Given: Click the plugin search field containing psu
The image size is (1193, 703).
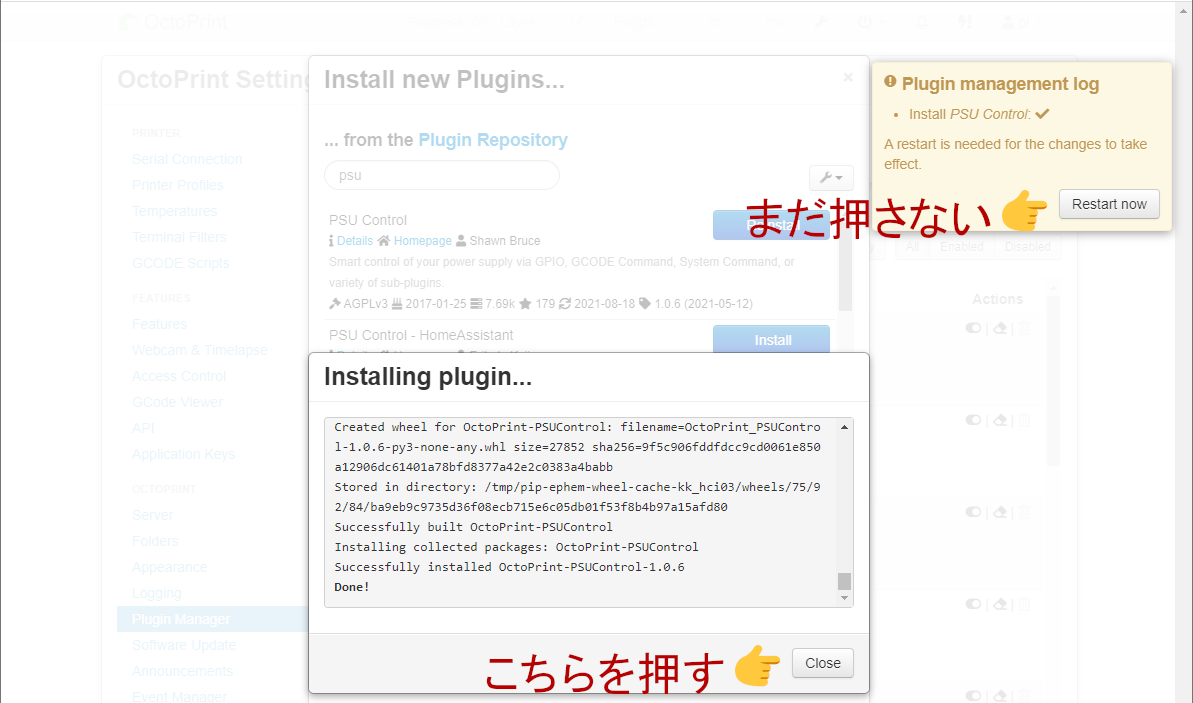Looking at the screenshot, I should tap(442, 175).
